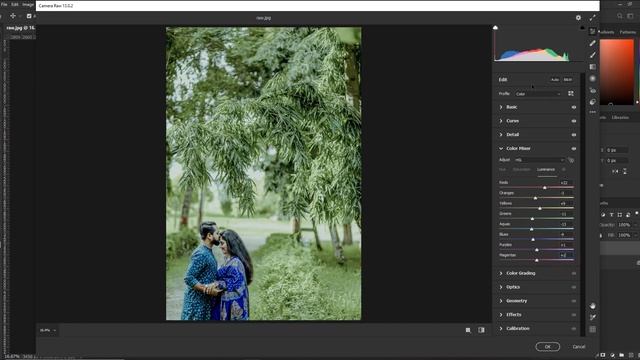Select the Luminance tab
The image size is (640, 360).
coord(546,169)
